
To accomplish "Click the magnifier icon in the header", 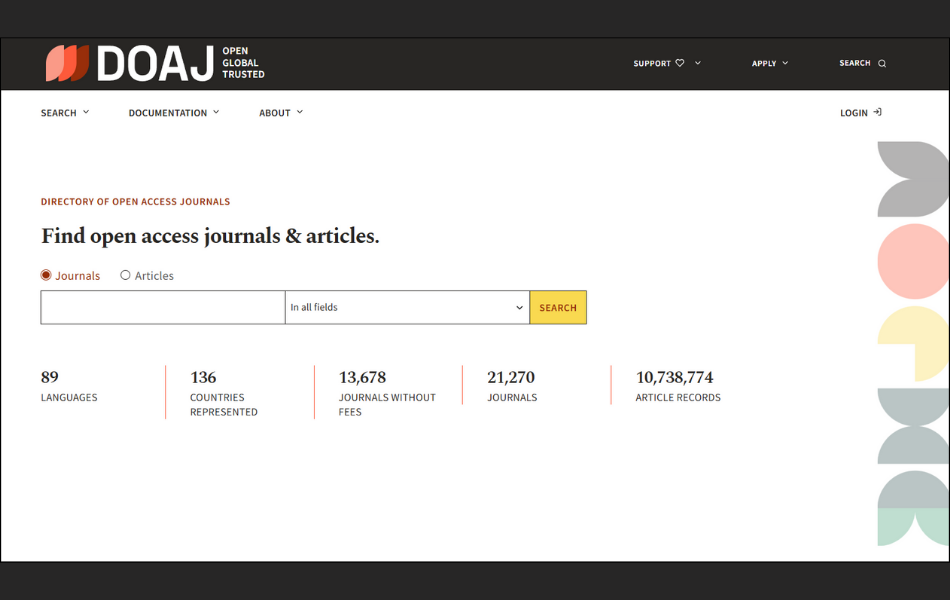I will pyautogui.click(x=882, y=64).
